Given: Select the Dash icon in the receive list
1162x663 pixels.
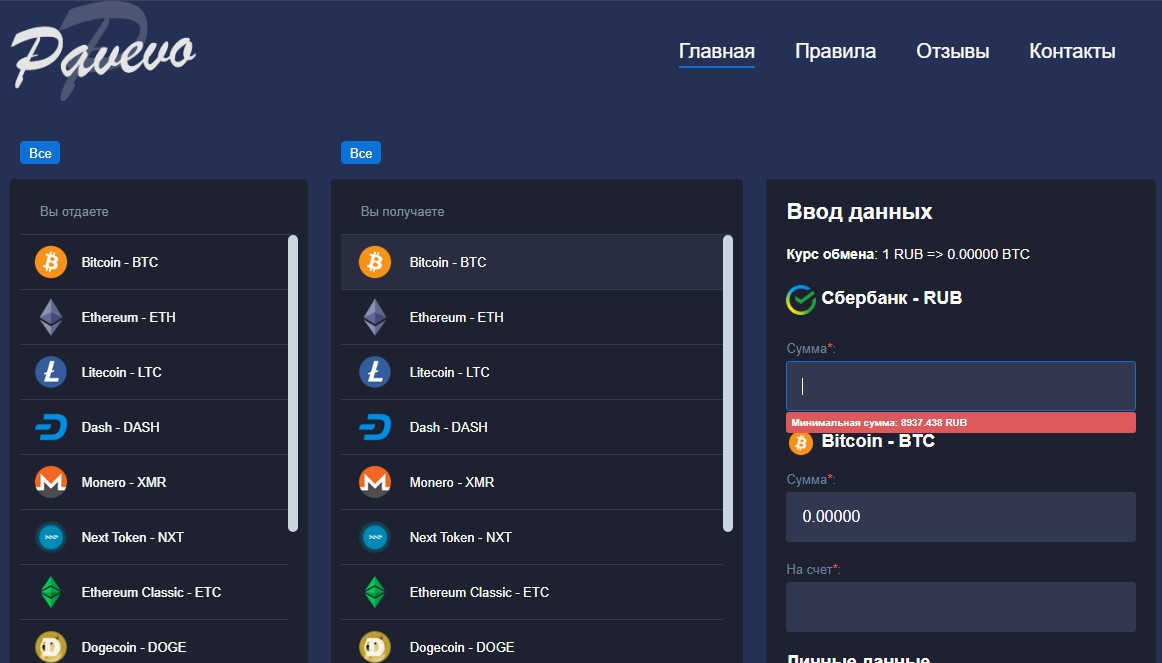Looking at the screenshot, I should (x=374, y=427).
